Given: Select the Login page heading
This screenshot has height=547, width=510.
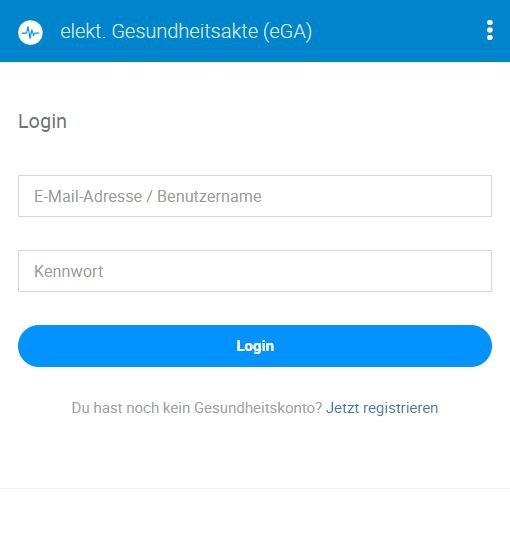Looking at the screenshot, I should point(43,122).
